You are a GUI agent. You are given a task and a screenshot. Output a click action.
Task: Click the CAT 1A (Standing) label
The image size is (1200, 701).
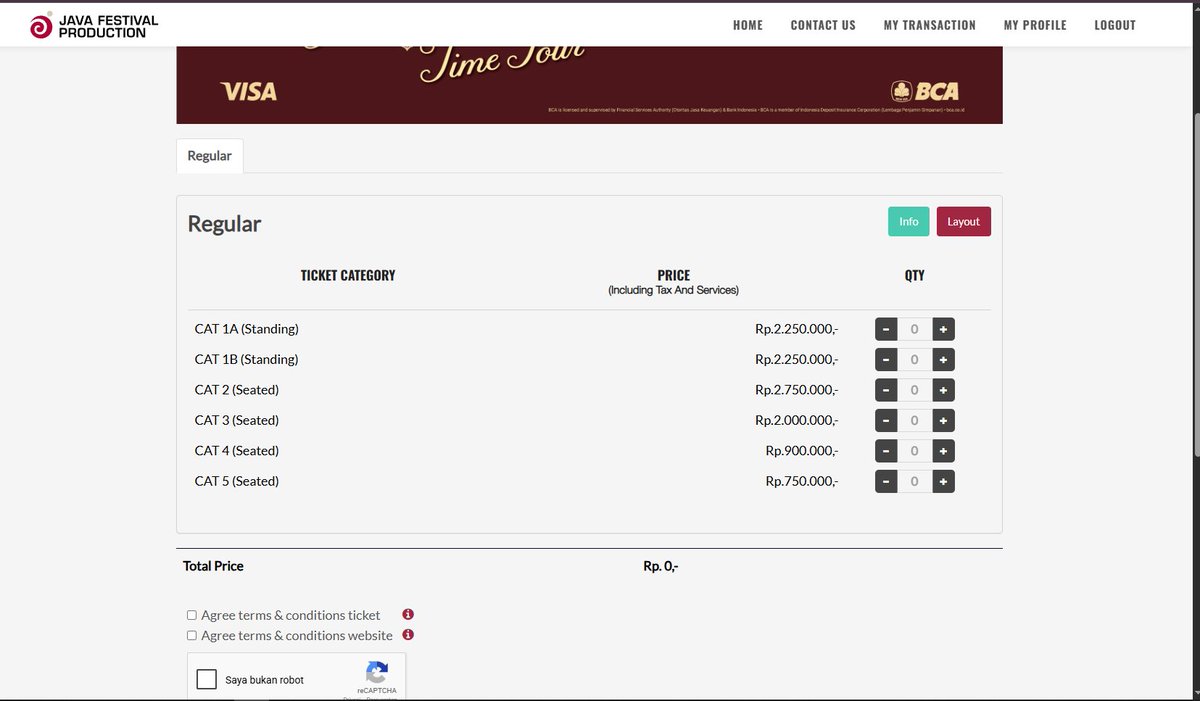246,329
